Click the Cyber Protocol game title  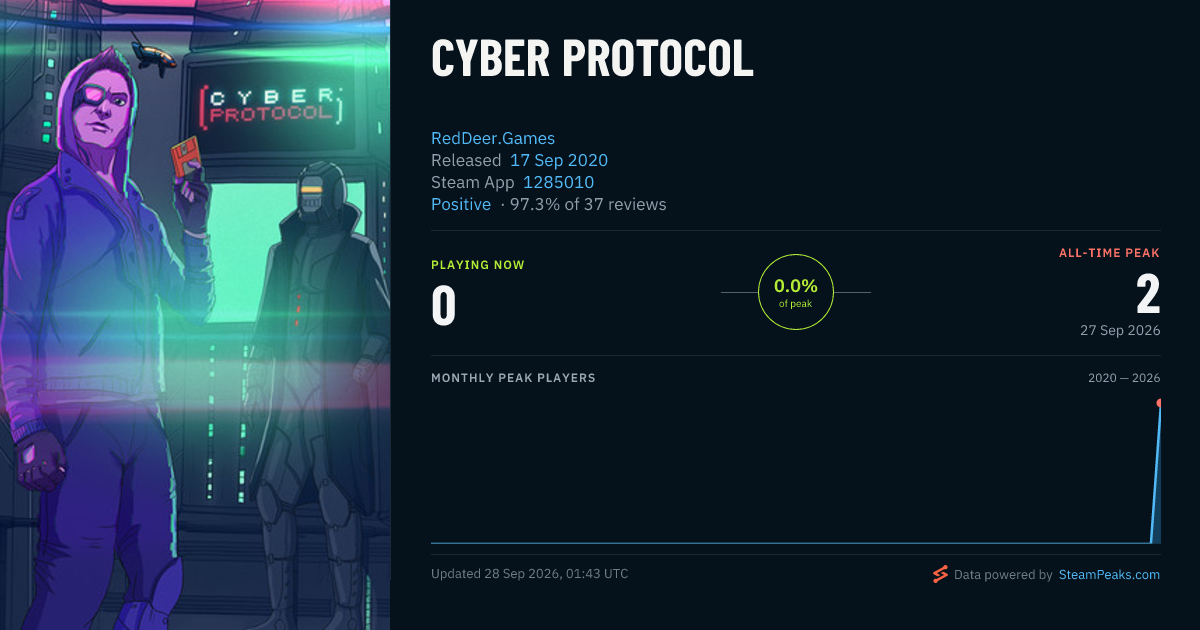point(592,60)
